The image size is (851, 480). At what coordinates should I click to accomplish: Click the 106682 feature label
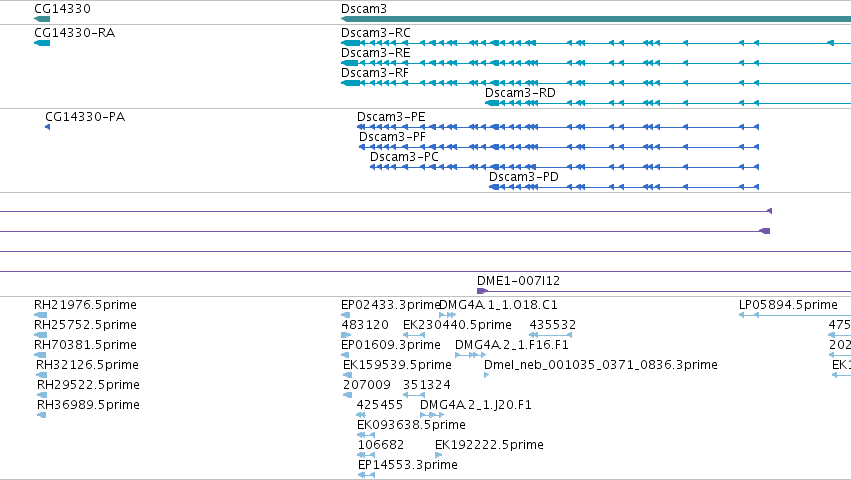tap(380, 445)
